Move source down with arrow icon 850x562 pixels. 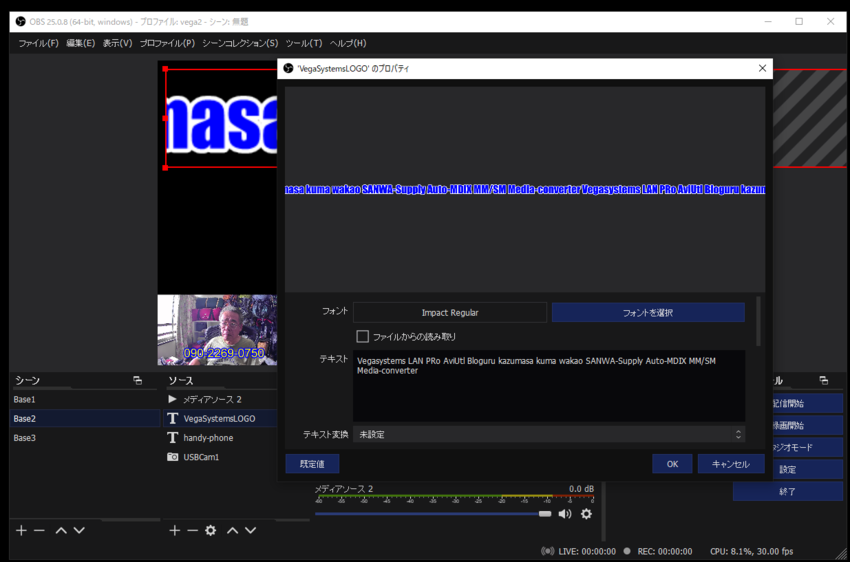[x=250, y=531]
